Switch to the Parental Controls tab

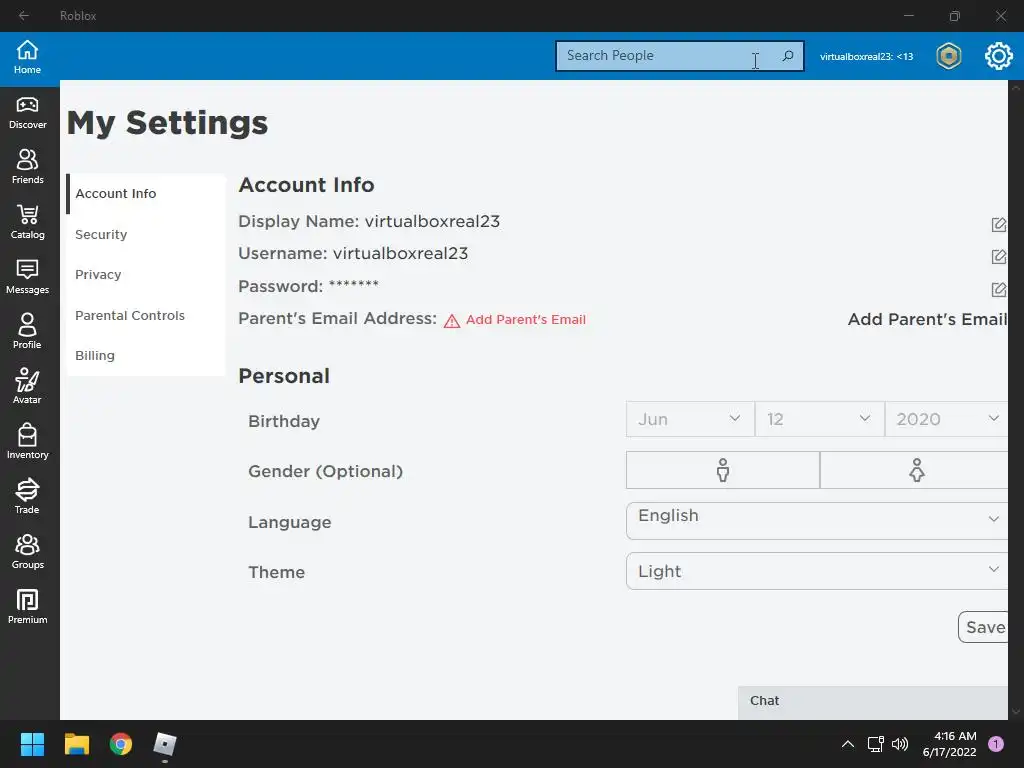coord(146,315)
